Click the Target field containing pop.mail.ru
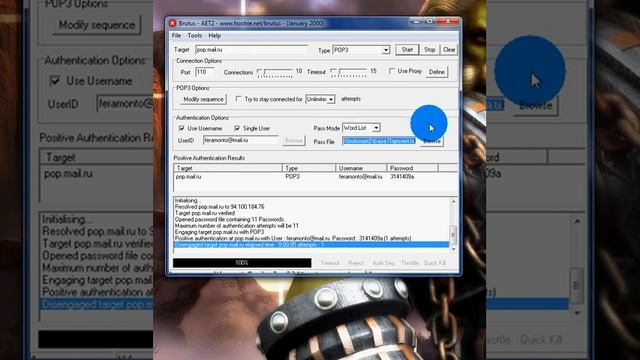640x360 pixels. click(x=251, y=49)
